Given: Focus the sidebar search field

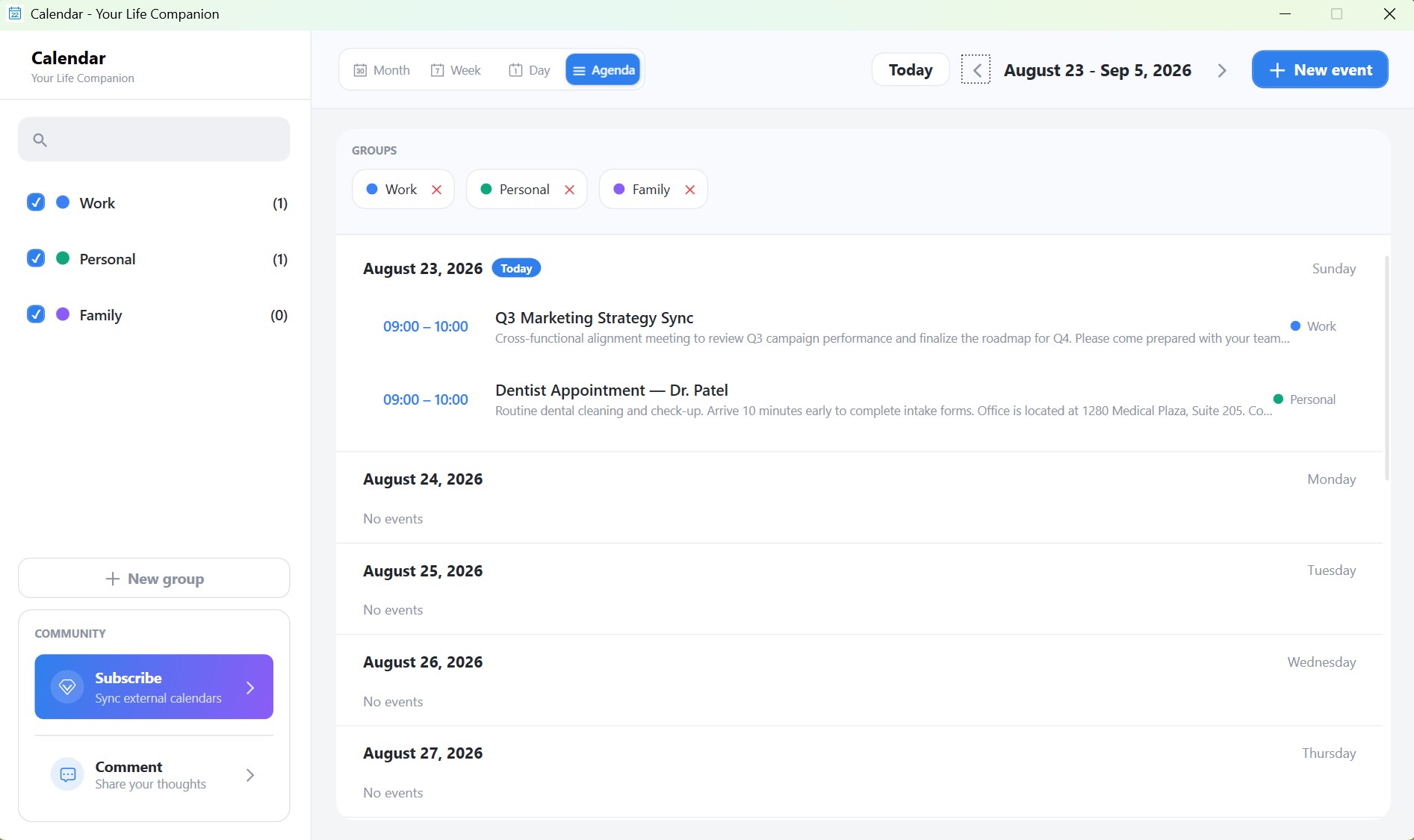Looking at the screenshot, I should pyautogui.click(x=154, y=140).
